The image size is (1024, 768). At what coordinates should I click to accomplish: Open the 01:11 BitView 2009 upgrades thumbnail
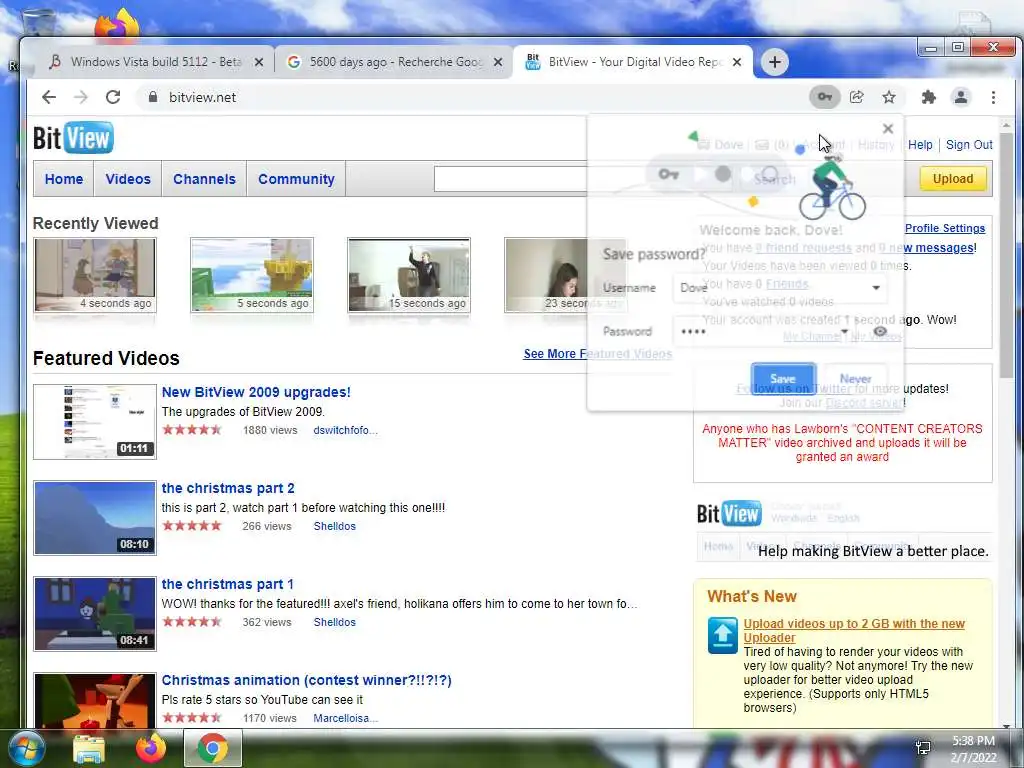pos(95,422)
